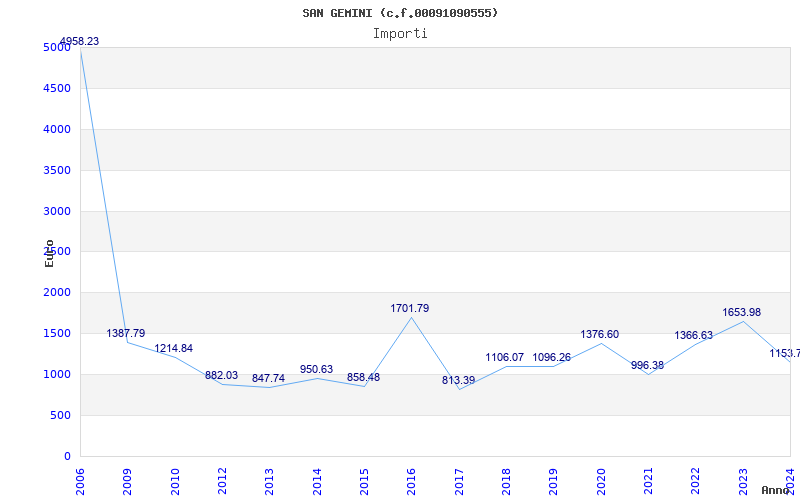Select the 847.74 data label
Image resolution: width=800 pixels, height=500 pixels.
(268, 379)
